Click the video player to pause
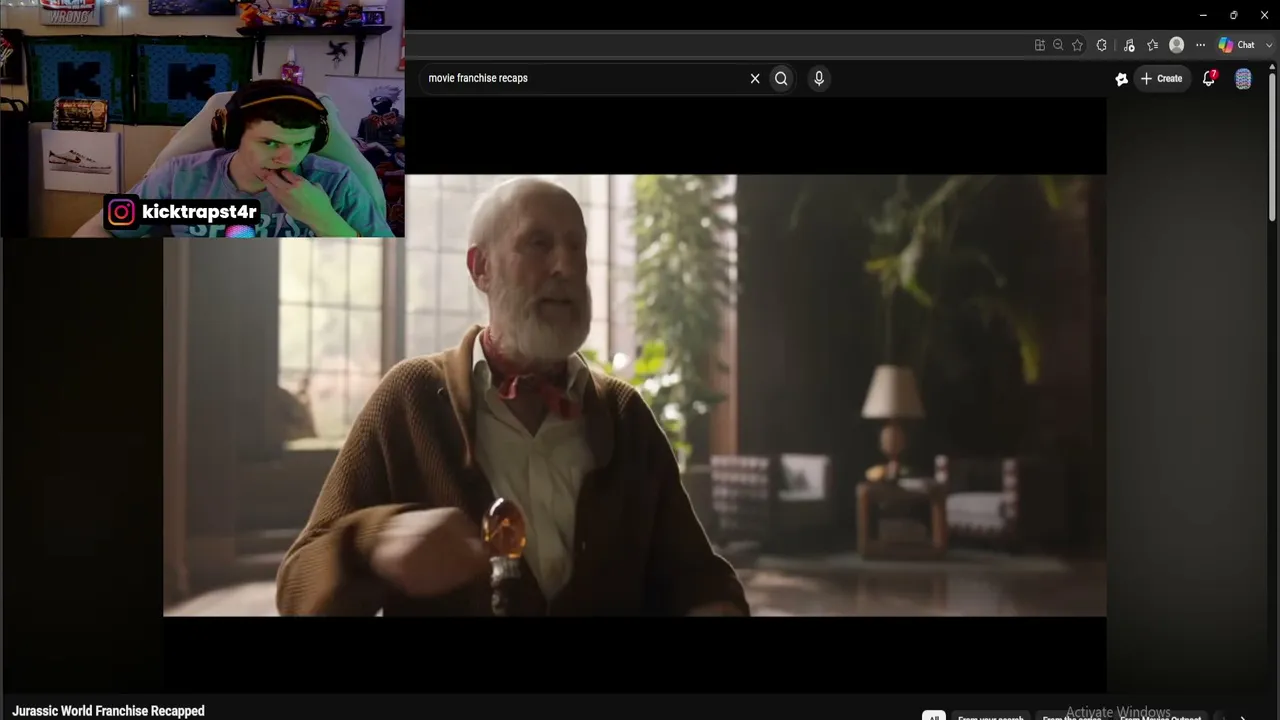The height and width of the screenshot is (720, 1280). pyautogui.click(x=635, y=395)
